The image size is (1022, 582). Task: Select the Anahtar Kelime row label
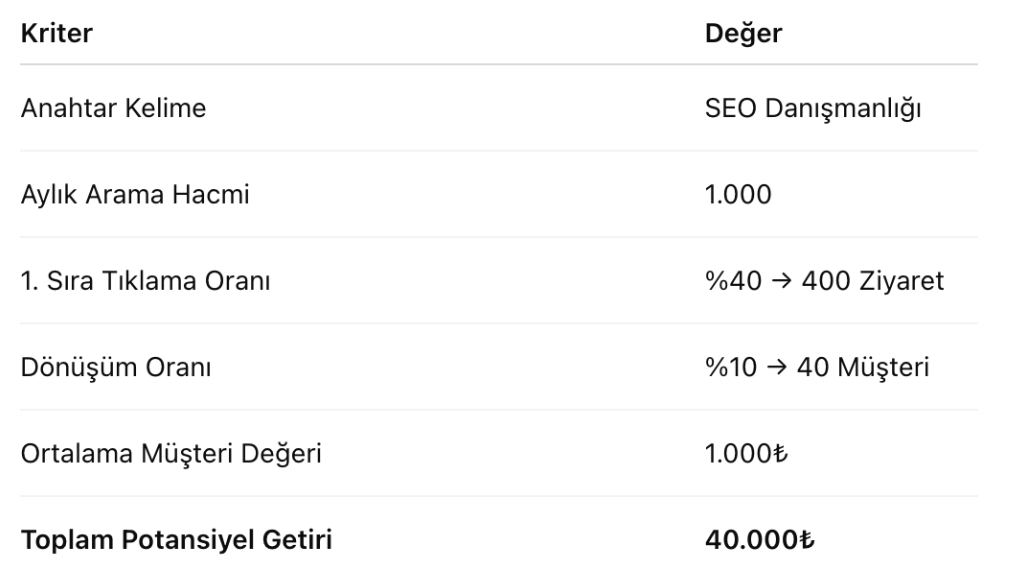pos(113,108)
